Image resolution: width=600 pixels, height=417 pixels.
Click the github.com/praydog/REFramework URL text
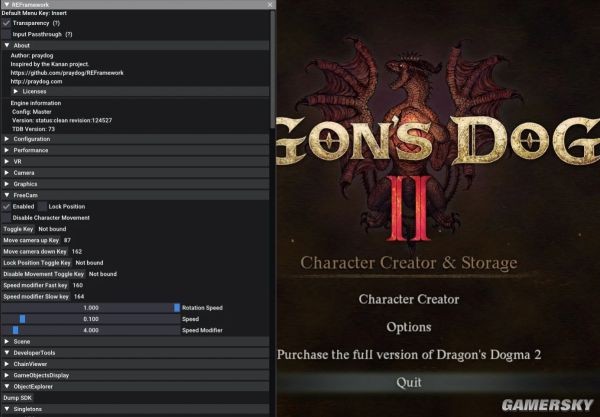[67, 73]
